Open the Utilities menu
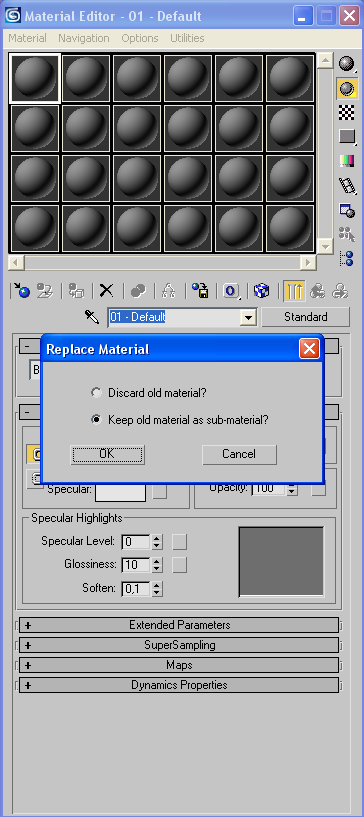364x817 pixels. (x=187, y=38)
